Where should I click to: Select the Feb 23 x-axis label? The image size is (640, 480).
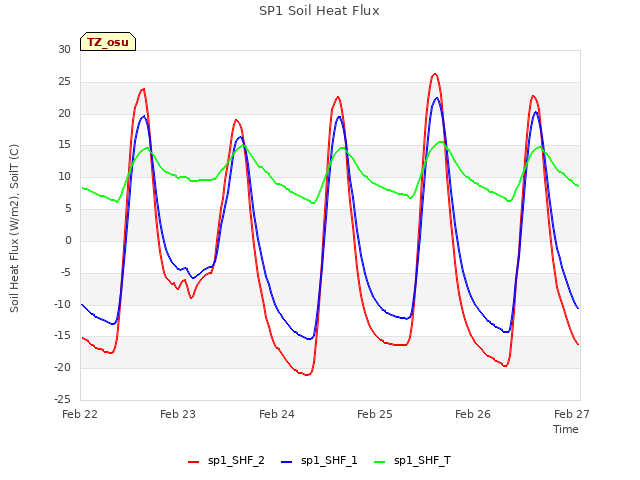[178, 414]
